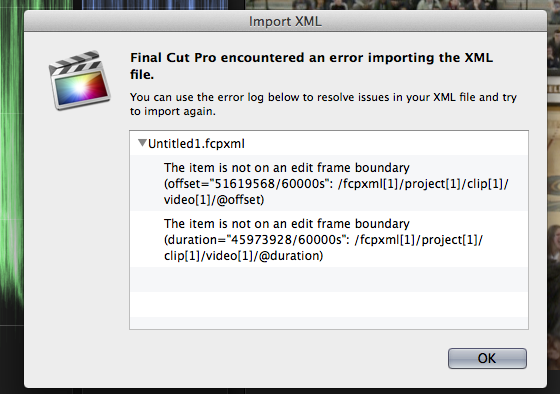Screen dimensions: 560x394
Task: Click the blank dialog space below the app icon
Action: pyautogui.click(x=77, y=232)
